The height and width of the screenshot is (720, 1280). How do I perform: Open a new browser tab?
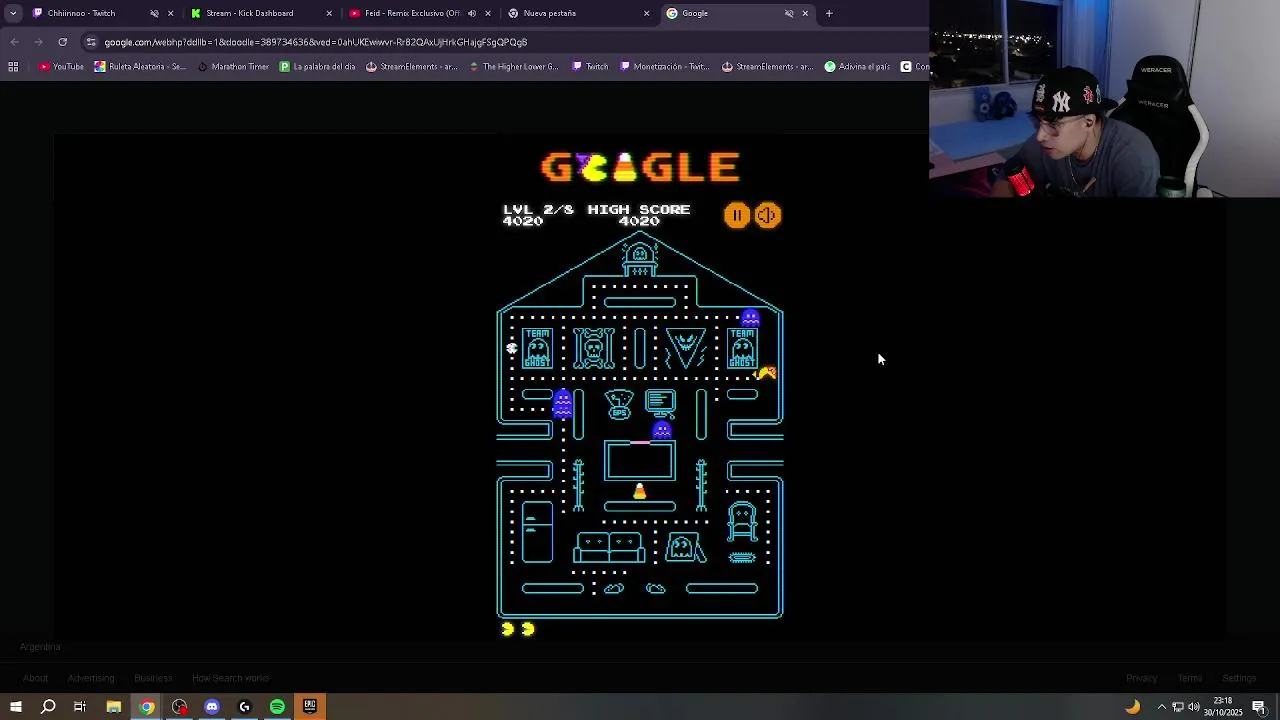829,13
